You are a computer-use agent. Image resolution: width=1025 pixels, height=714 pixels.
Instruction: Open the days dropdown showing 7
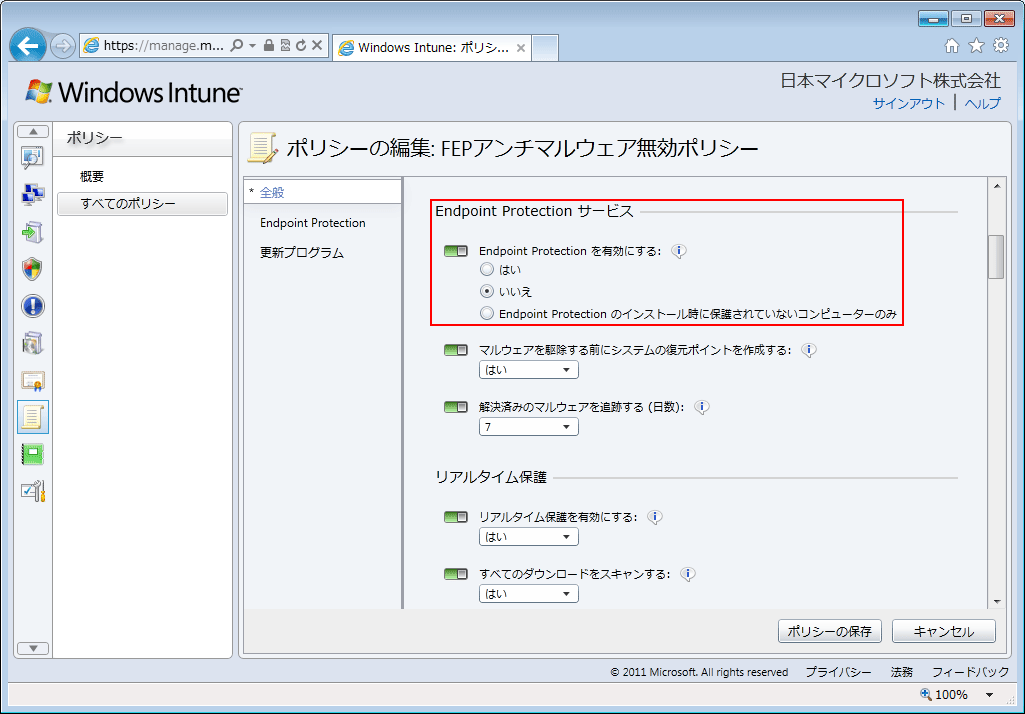click(528, 427)
